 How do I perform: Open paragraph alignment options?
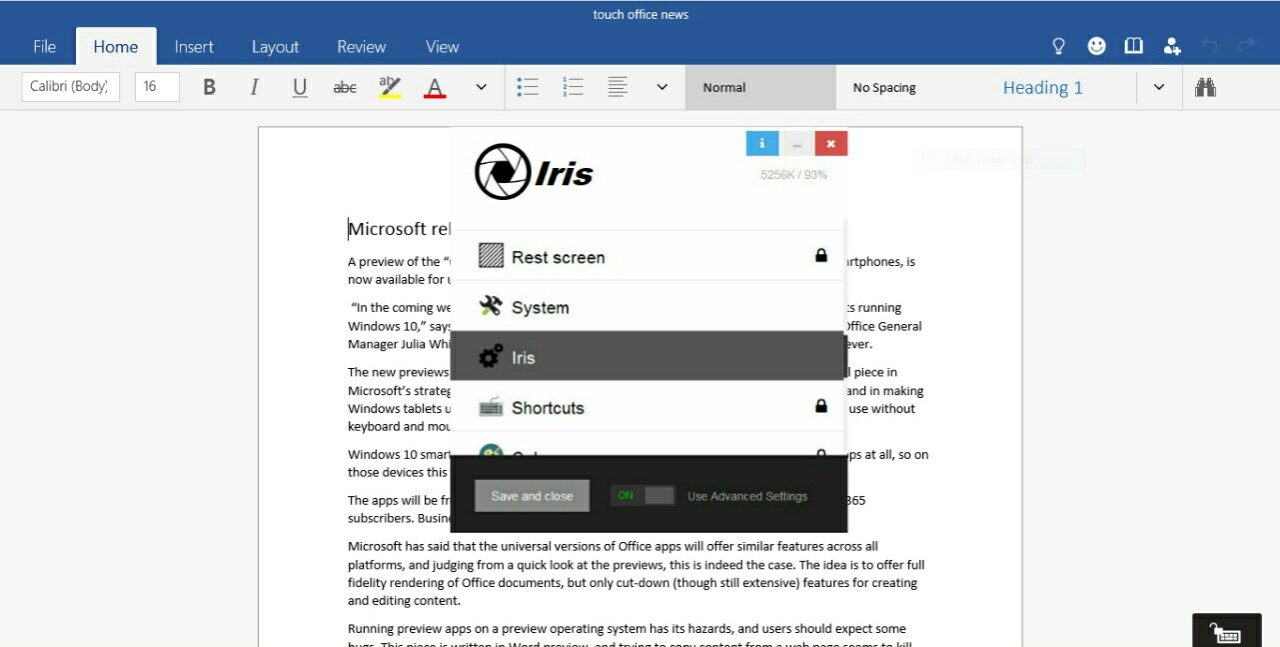point(618,87)
